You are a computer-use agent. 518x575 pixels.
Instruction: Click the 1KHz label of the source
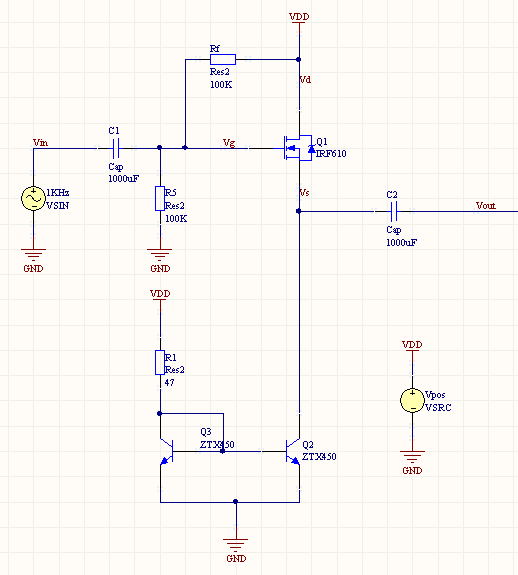58,193
